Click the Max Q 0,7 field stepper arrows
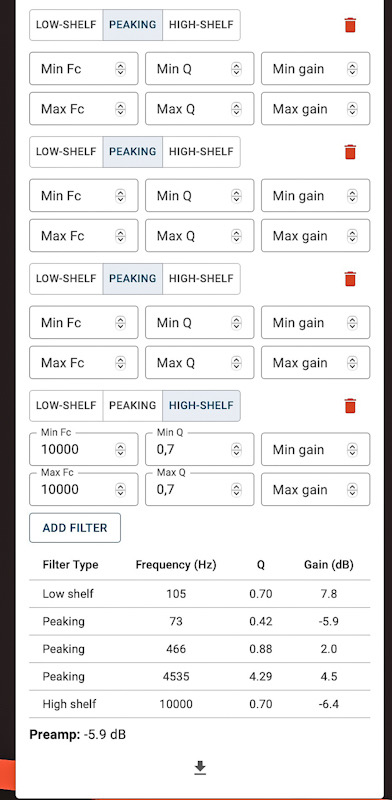Screen dimensions: 392x800 (236, 490)
